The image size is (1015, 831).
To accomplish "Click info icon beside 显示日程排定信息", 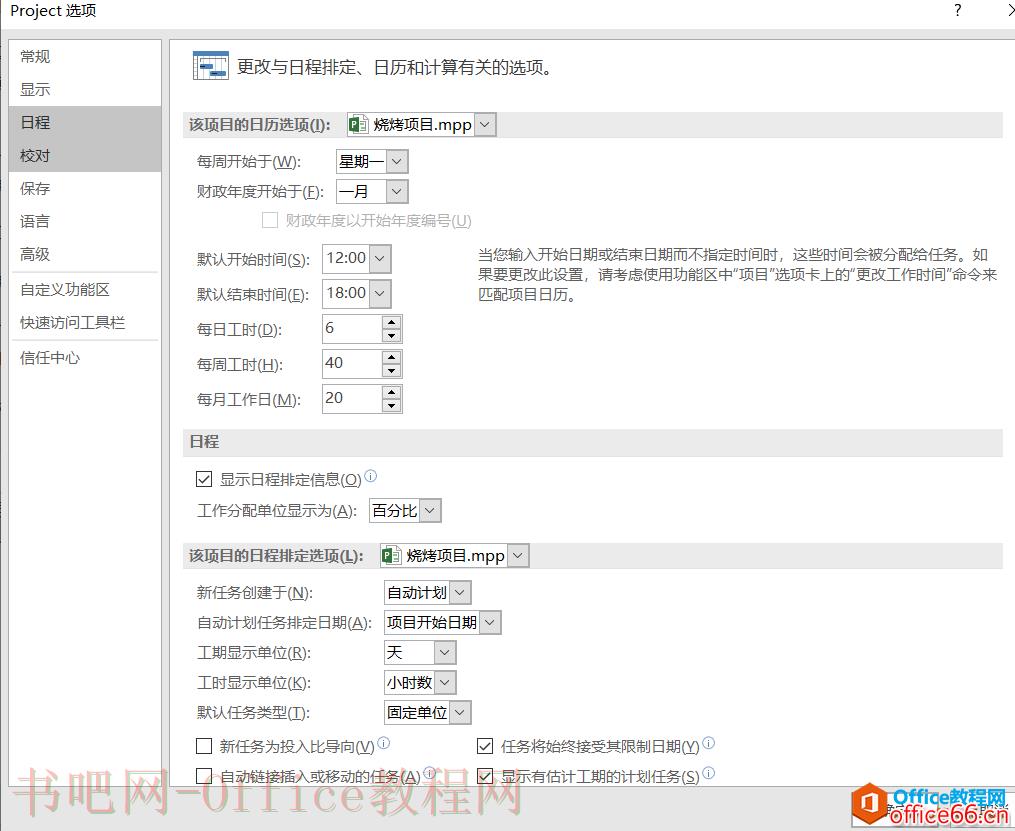I will point(370,476).
